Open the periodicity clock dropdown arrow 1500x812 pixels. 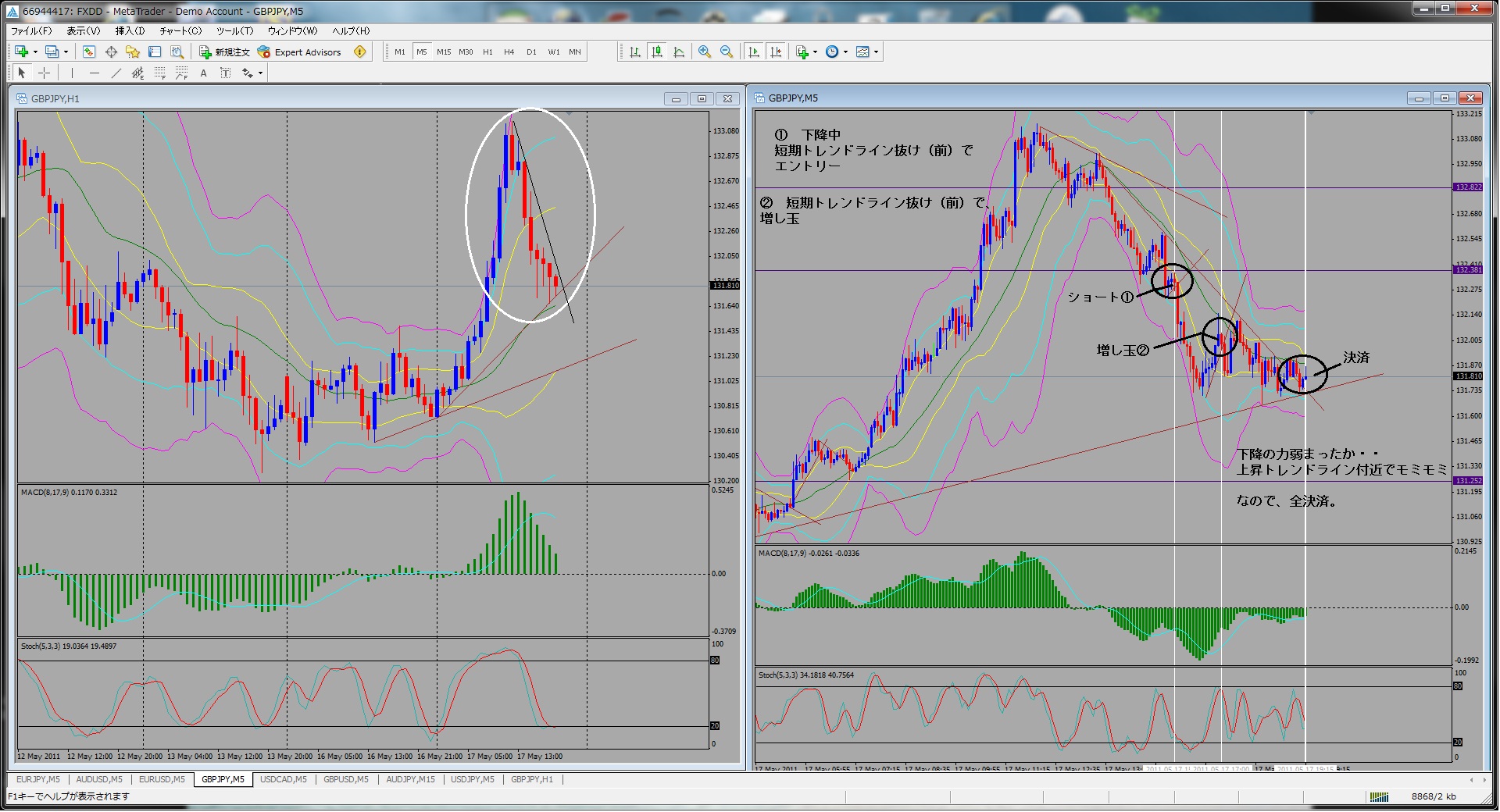845,52
